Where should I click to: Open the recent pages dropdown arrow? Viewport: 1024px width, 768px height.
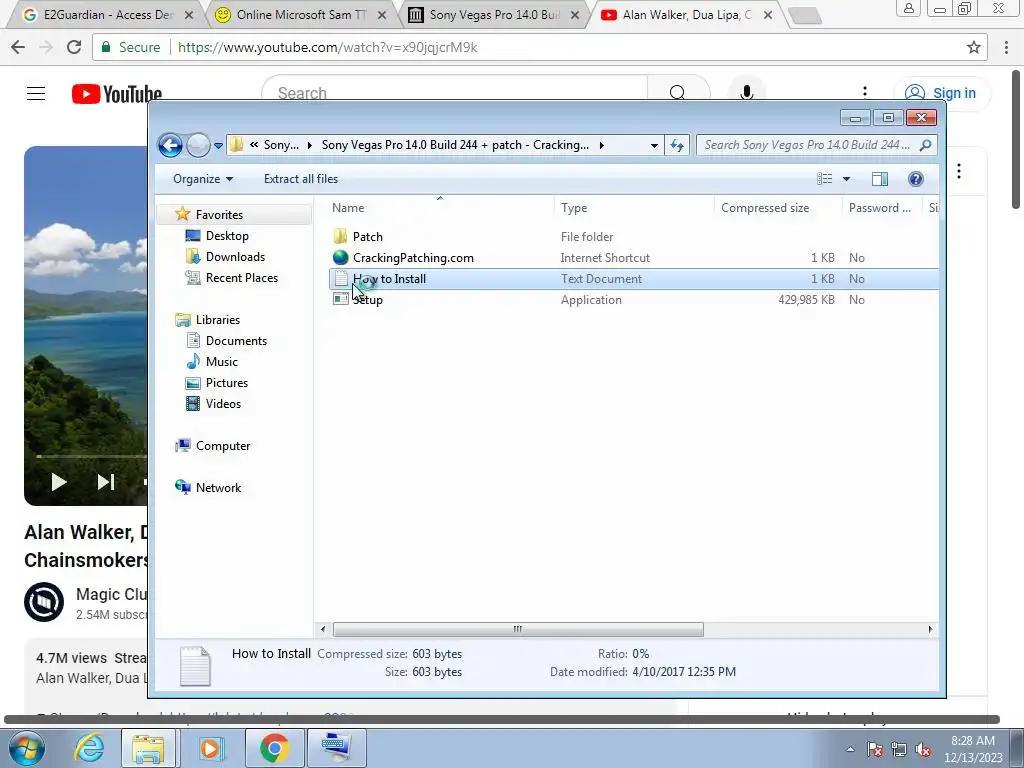pyautogui.click(x=218, y=146)
